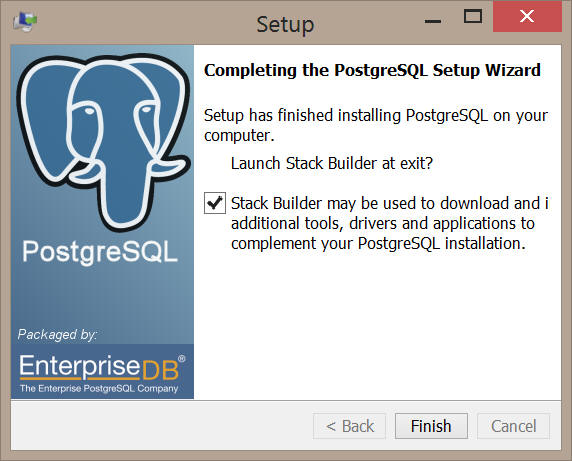Click the Setup installer icon in title bar
This screenshot has width=572, height=461.
[25, 21]
